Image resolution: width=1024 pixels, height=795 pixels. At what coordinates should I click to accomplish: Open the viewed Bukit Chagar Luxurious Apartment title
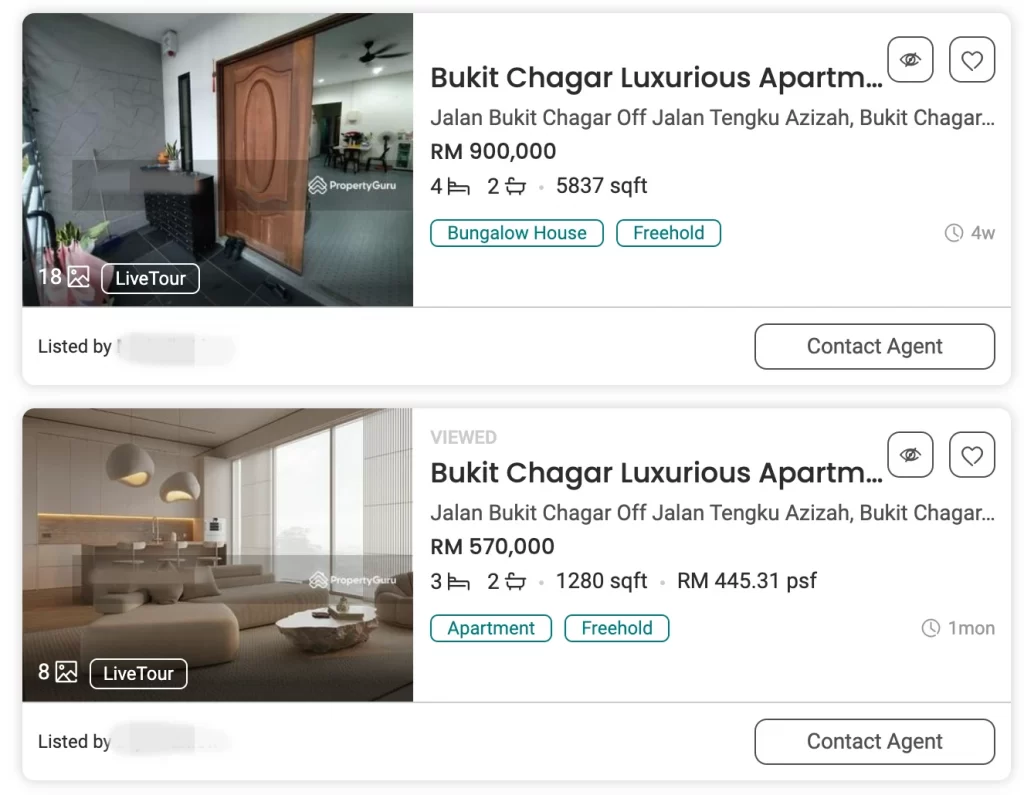(656, 472)
